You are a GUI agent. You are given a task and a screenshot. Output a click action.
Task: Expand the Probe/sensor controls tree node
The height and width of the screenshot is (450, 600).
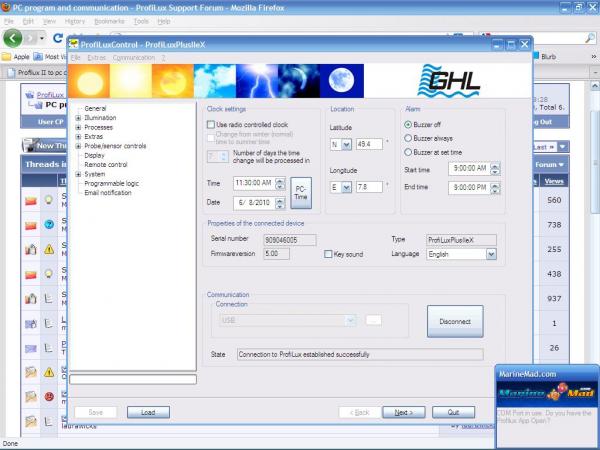(x=78, y=146)
